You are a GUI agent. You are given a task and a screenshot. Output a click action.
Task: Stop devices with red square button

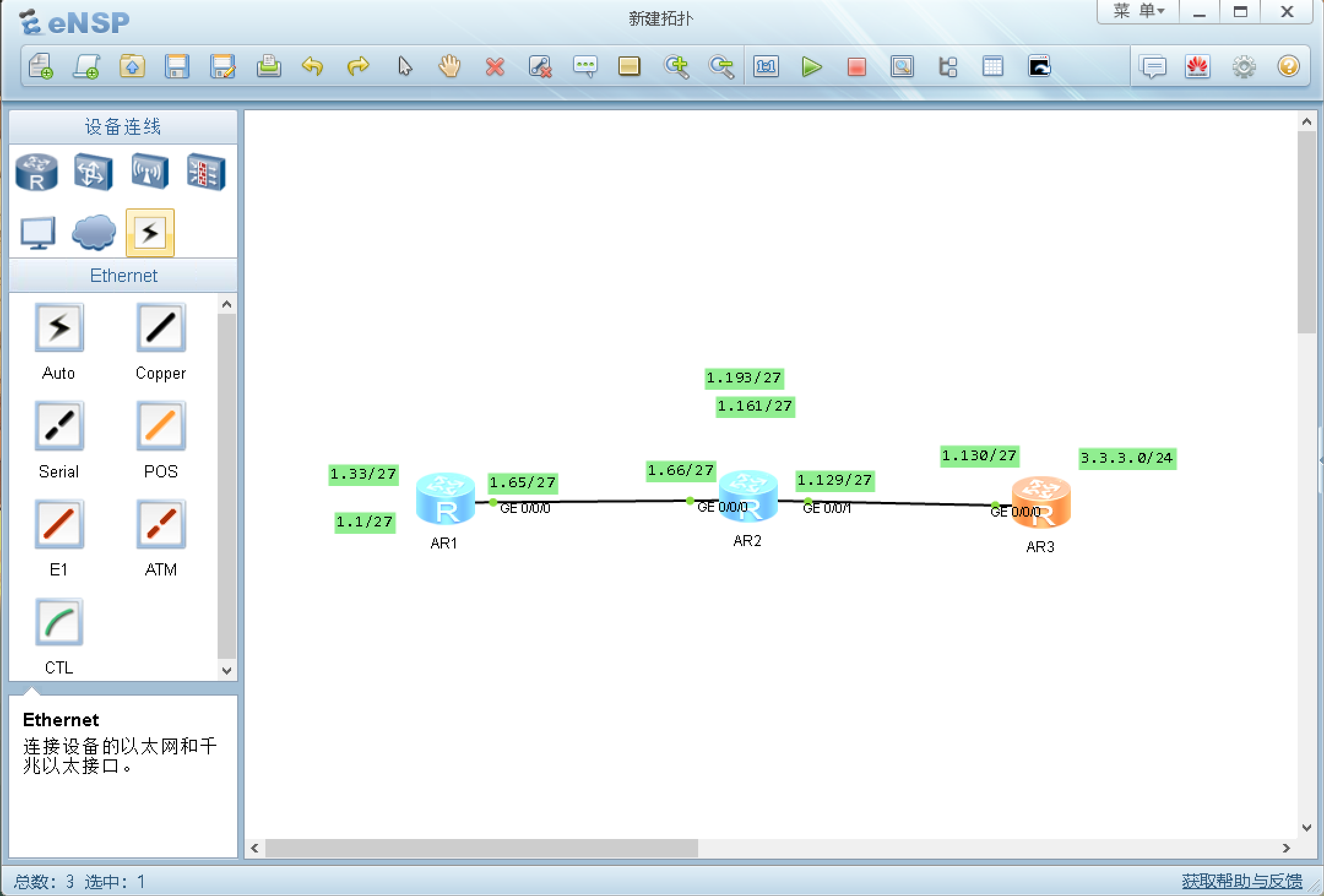click(x=856, y=66)
